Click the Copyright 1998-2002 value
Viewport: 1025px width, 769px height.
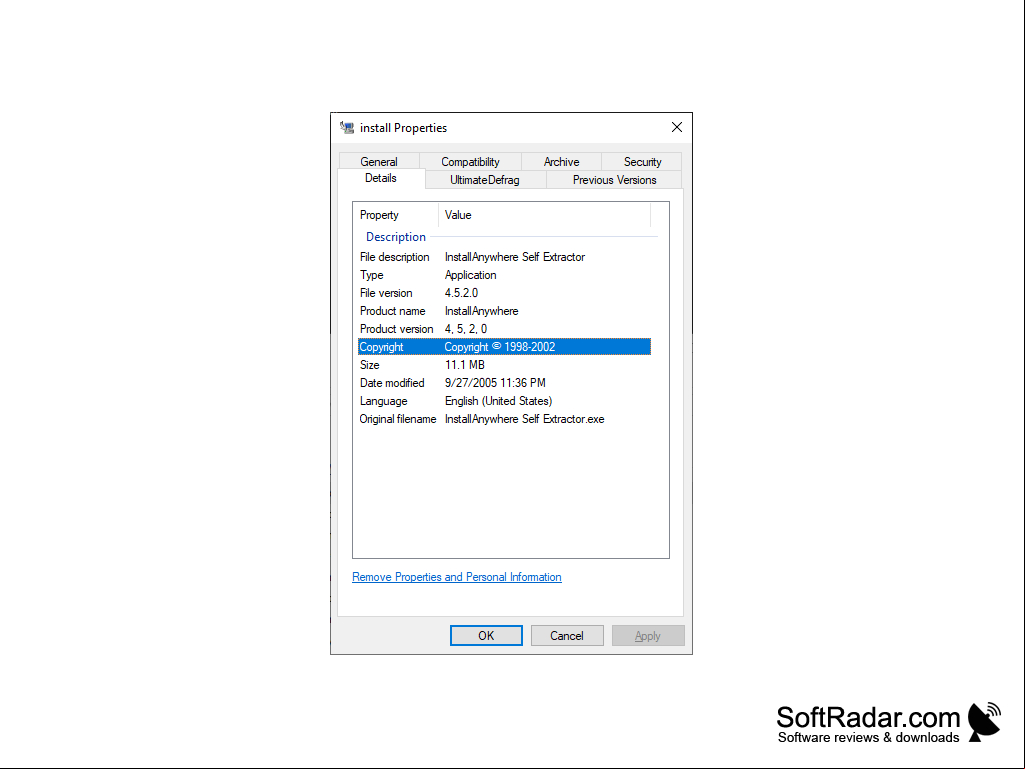(x=500, y=347)
